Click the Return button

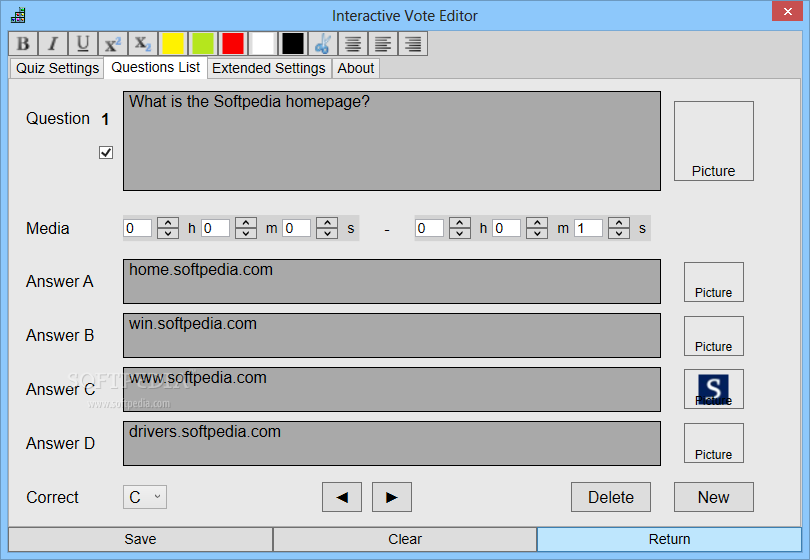point(669,539)
